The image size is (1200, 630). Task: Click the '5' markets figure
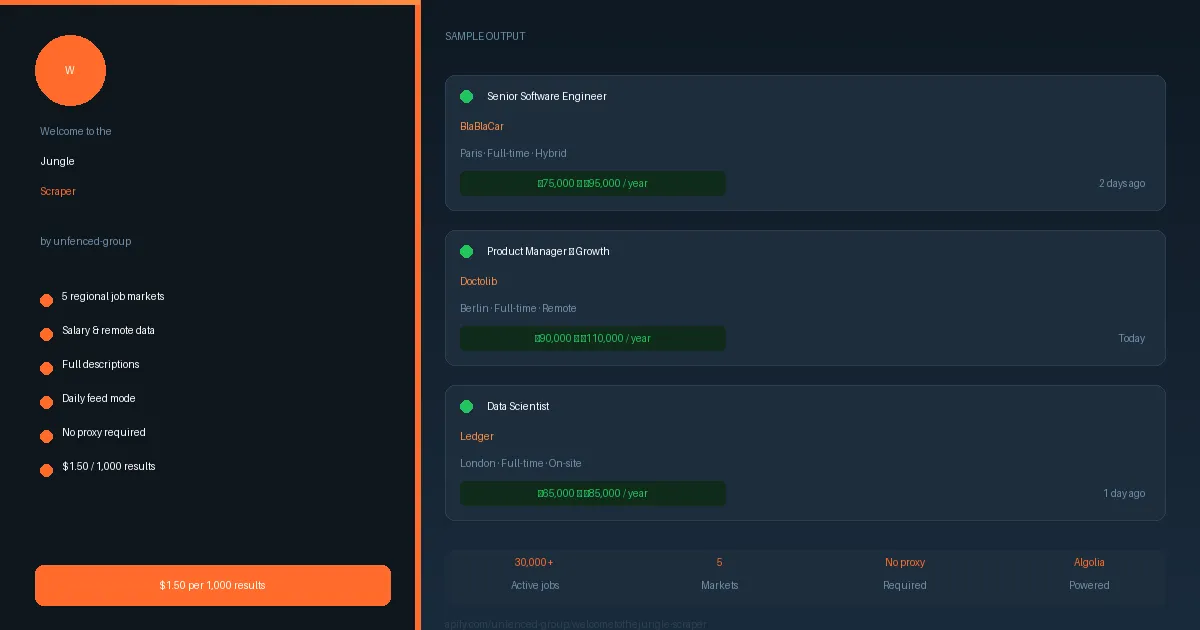[x=719, y=562]
